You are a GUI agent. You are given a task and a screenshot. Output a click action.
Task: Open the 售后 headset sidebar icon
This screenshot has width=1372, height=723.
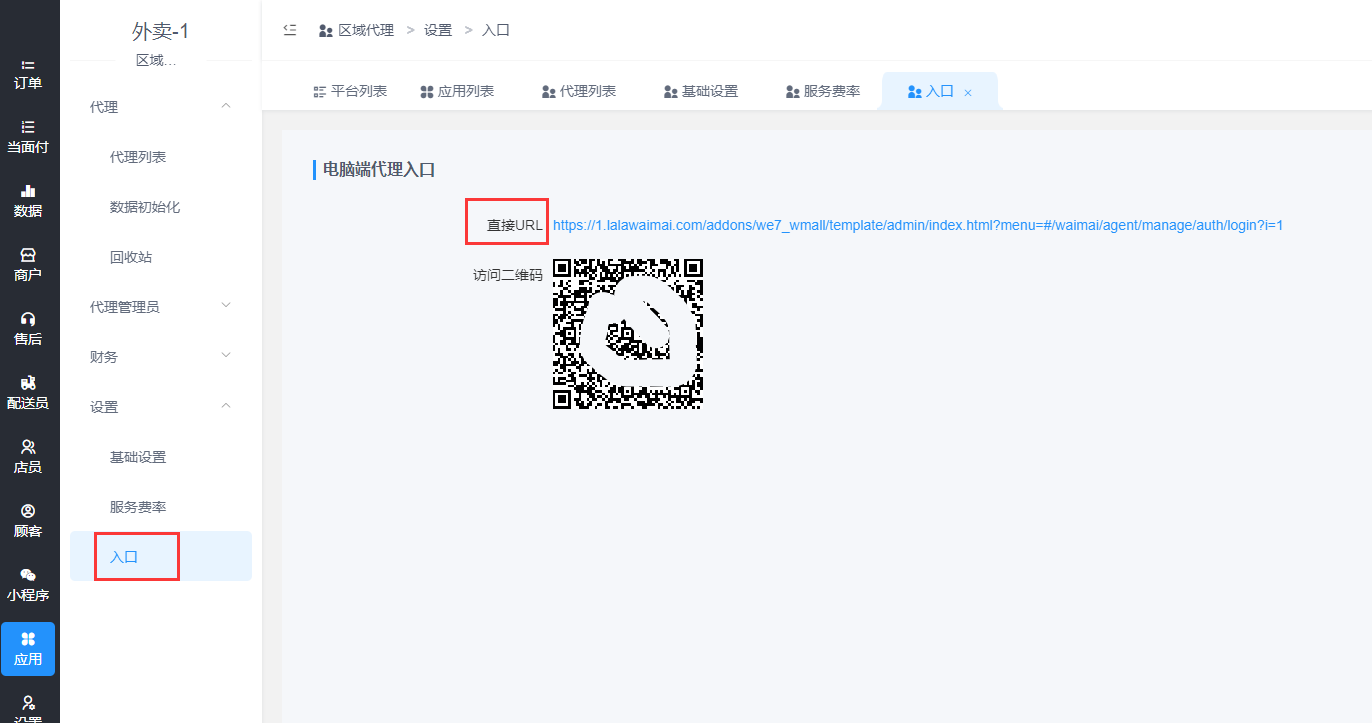tap(28, 319)
